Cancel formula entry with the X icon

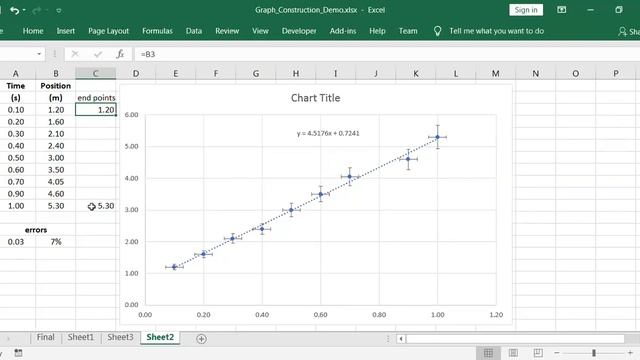pos(75,54)
